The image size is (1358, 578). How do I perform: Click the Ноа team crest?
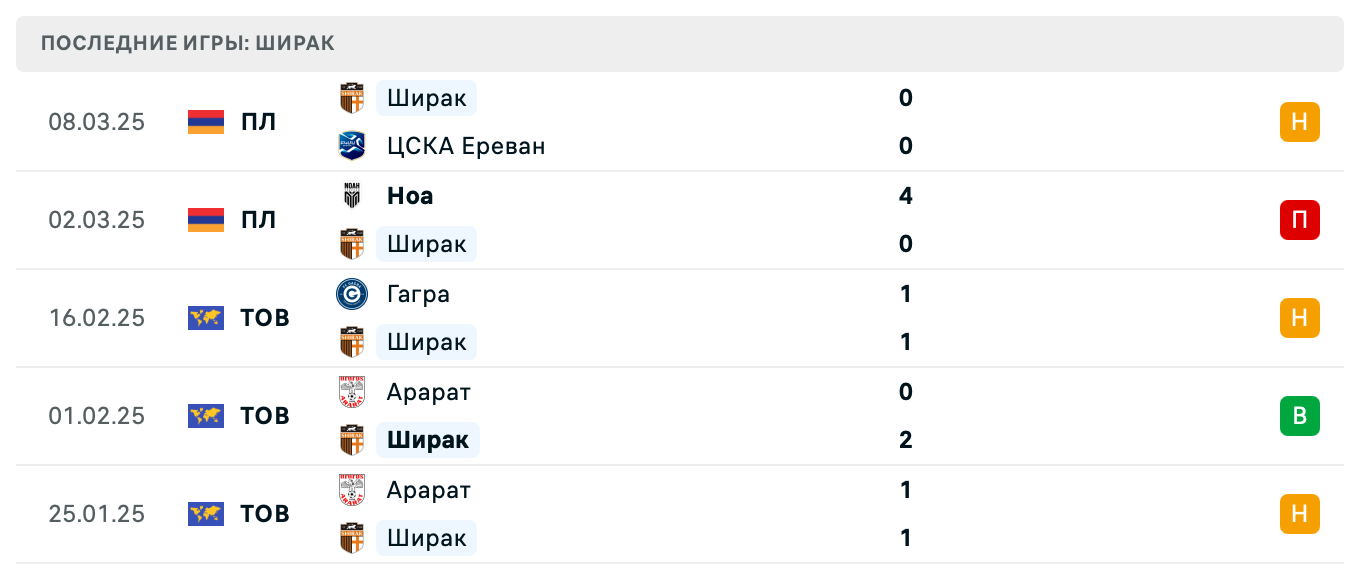point(352,196)
